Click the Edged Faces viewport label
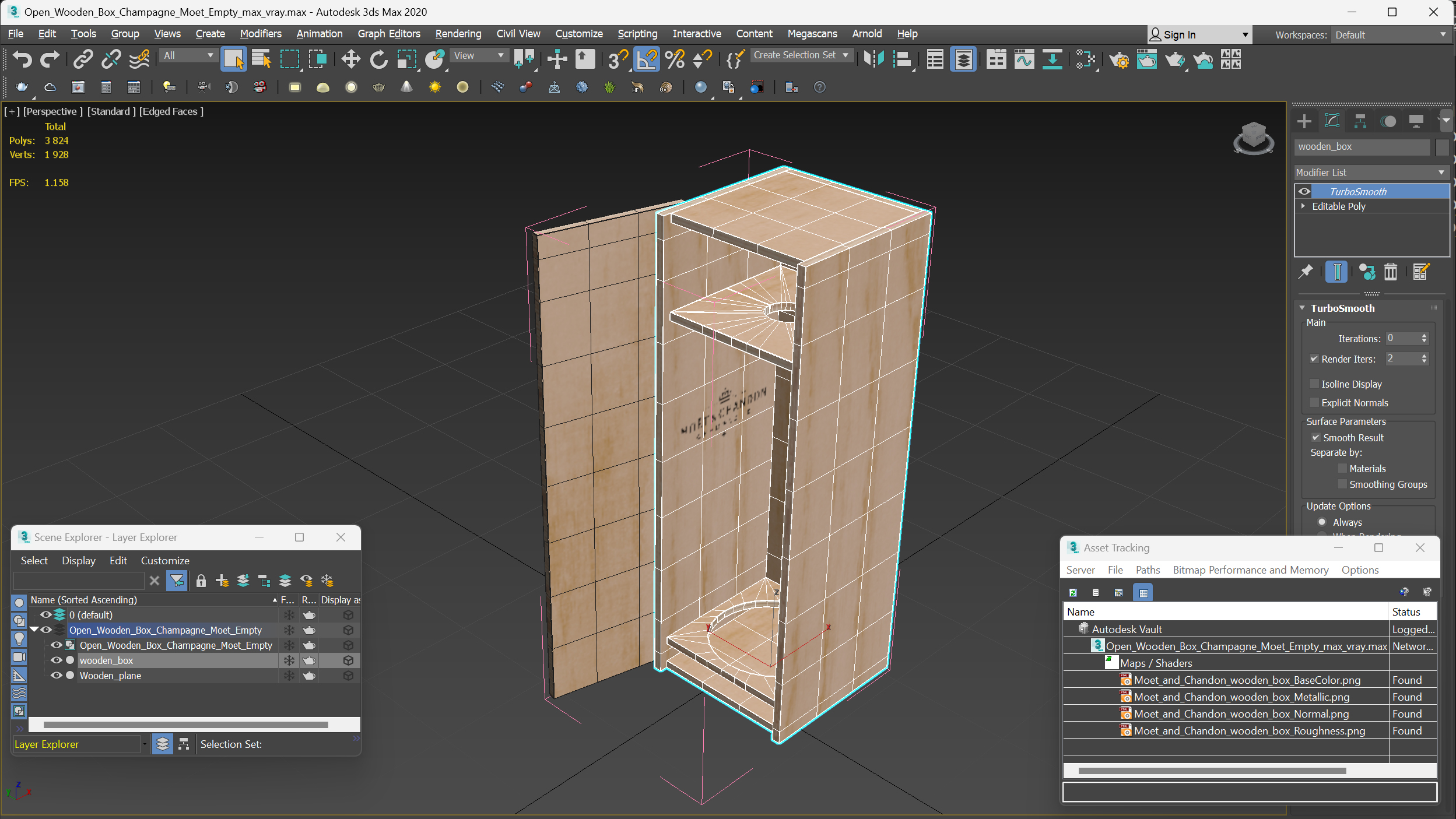 171,111
